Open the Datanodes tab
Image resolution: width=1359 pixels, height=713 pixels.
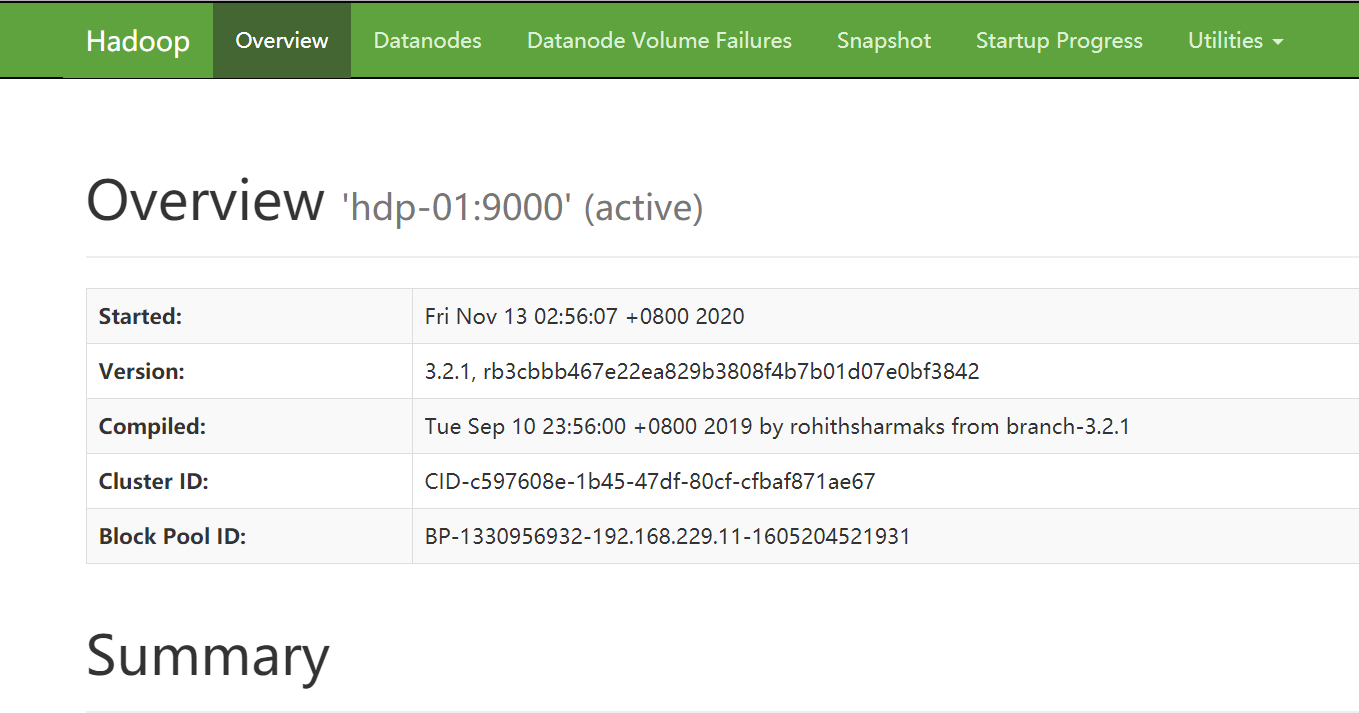point(427,41)
